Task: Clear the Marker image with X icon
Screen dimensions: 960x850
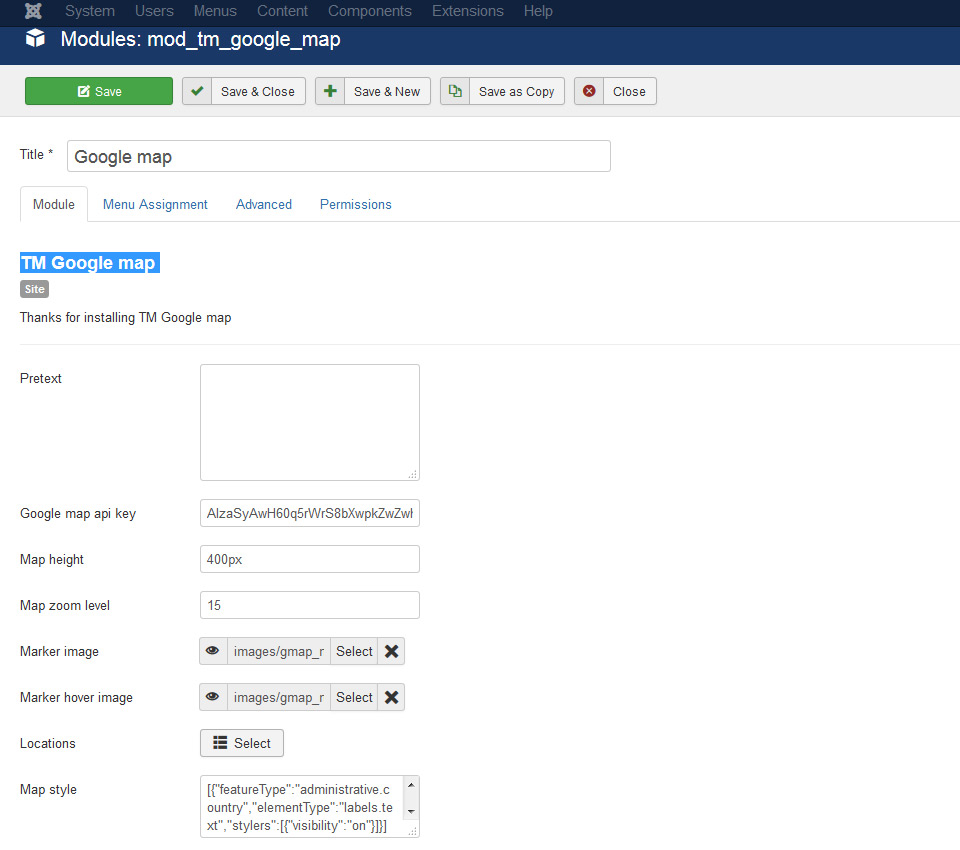Action: click(391, 651)
